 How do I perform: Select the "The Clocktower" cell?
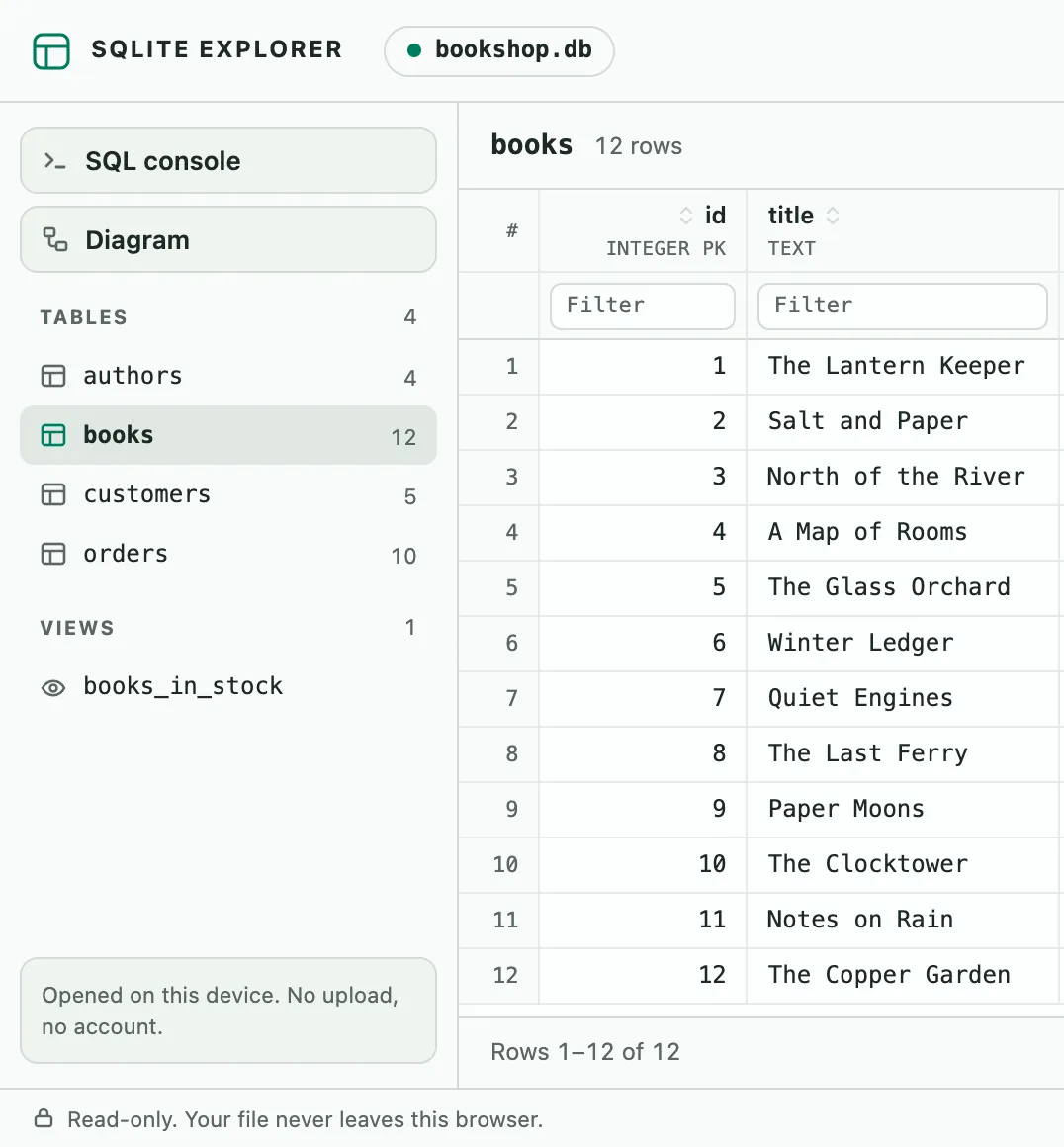click(x=905, y=864)
